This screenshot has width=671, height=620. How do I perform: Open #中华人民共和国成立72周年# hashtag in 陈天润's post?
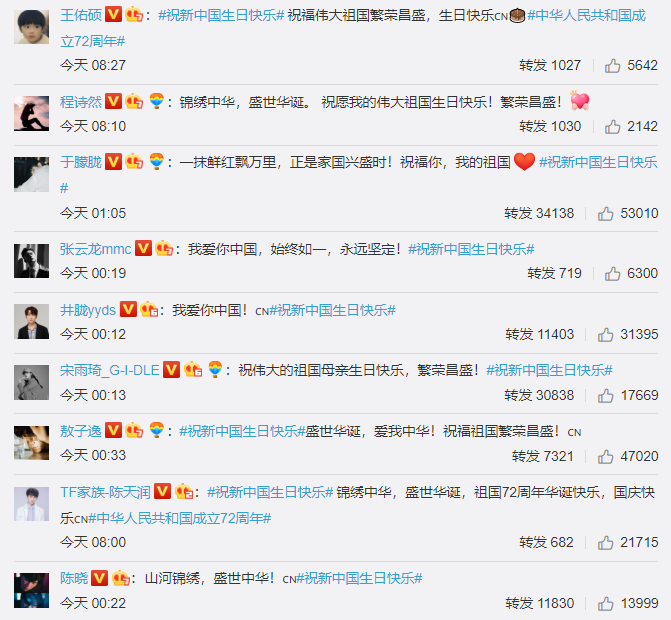180,519
